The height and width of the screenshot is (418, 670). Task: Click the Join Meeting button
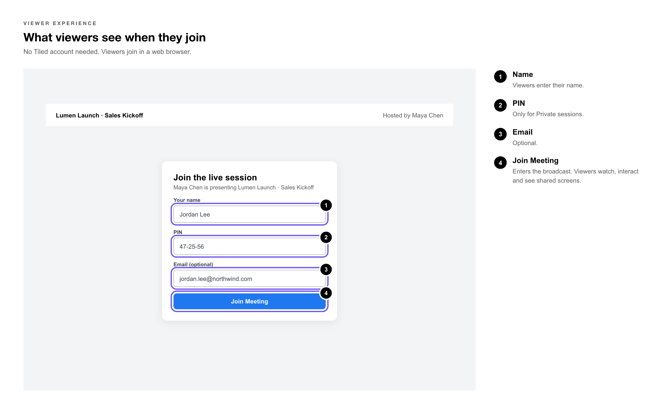coord(250,301)
